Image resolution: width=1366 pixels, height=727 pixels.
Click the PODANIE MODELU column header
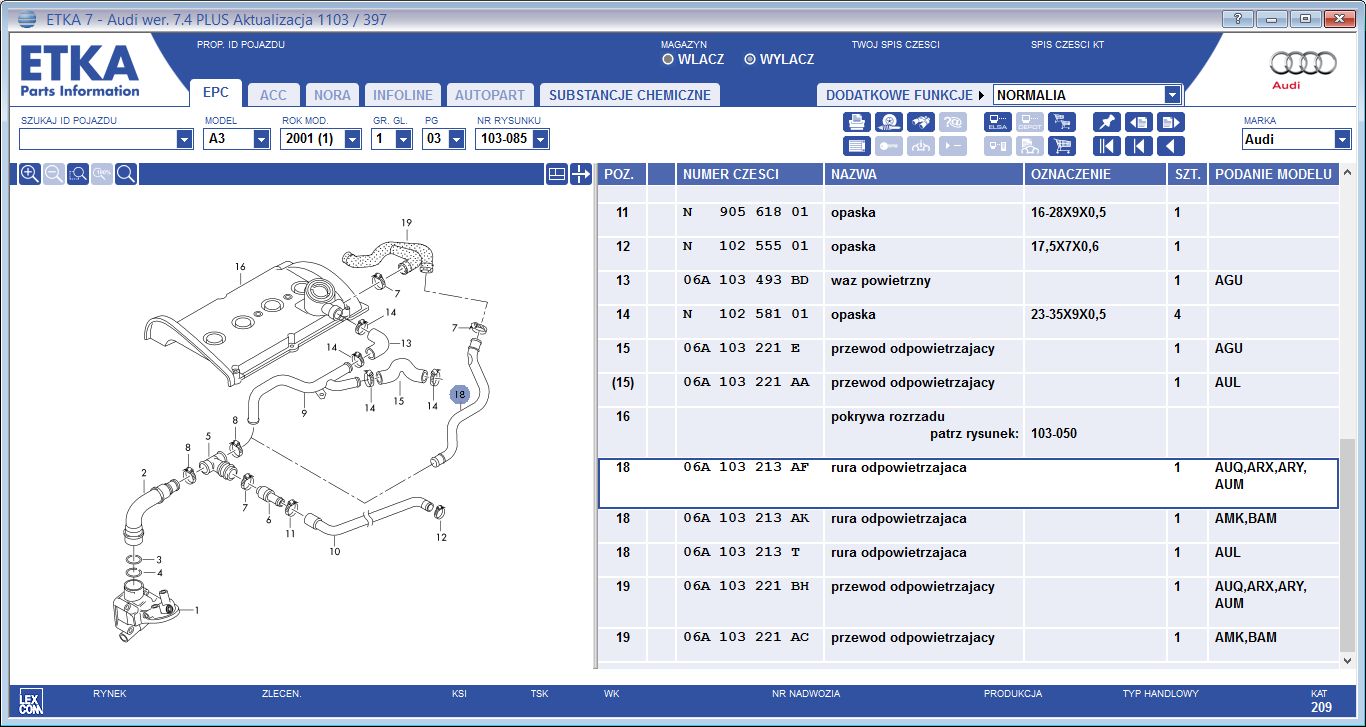[1273, 174]
